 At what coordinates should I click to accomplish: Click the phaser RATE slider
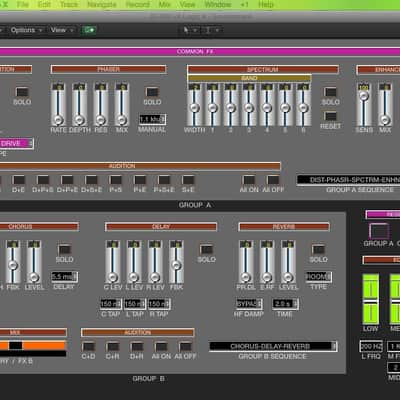click(58, 104)
